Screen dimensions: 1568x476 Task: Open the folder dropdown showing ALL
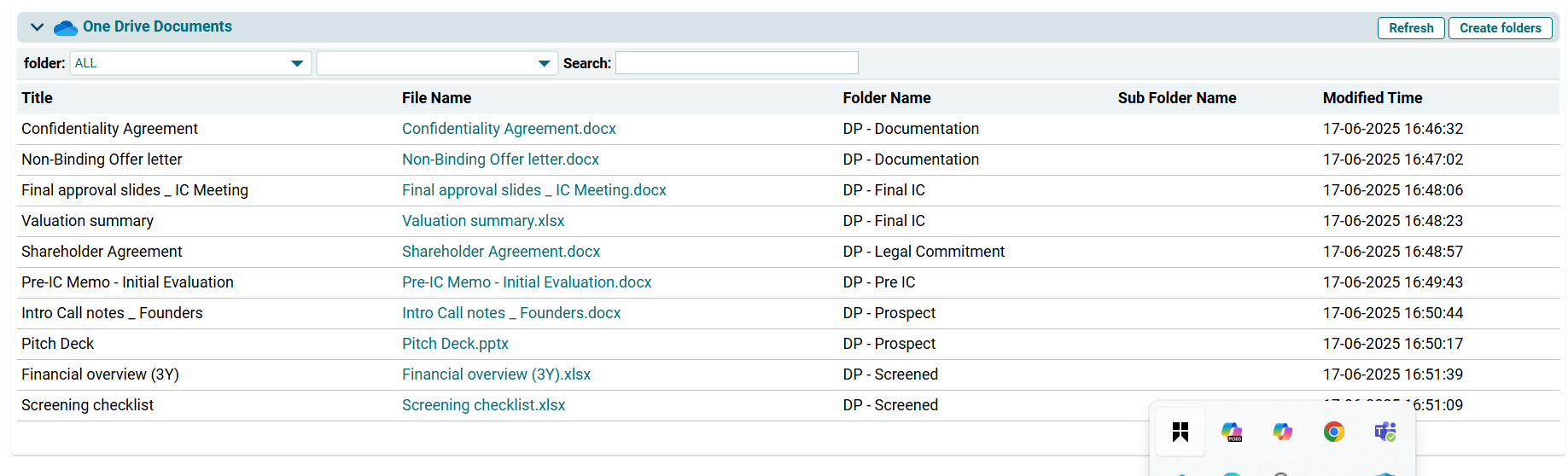pyautogui.click(x=189, y=63)
